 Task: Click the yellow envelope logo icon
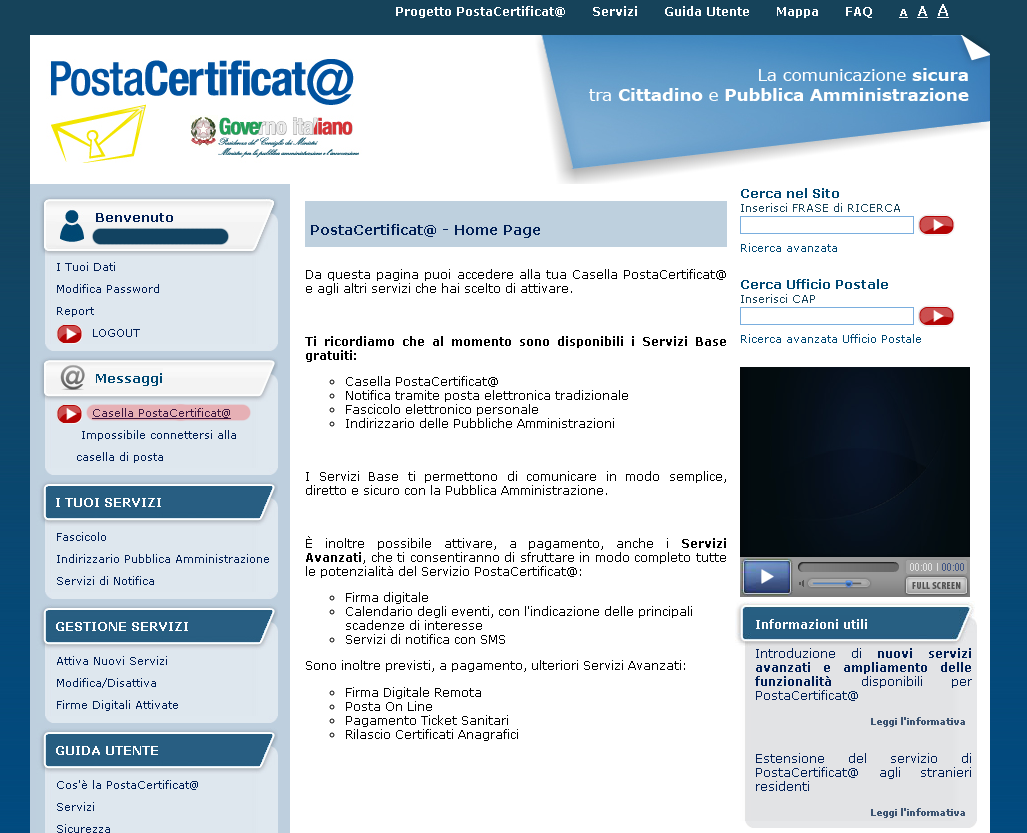98,134
